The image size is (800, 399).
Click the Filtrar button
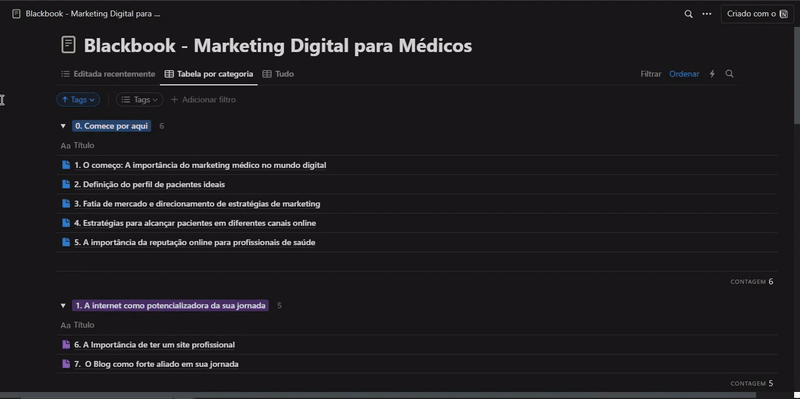pos(651,74)
